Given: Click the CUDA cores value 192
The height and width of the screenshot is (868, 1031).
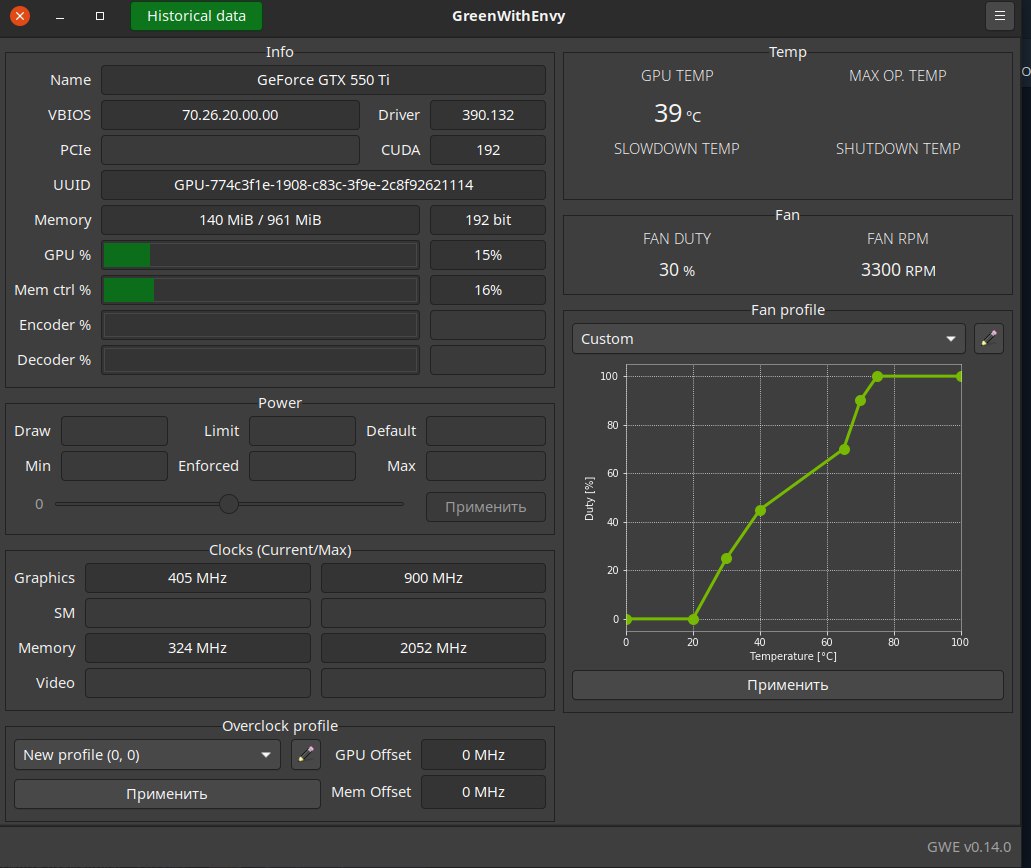Looking at the screenshot, I should 487,150.
